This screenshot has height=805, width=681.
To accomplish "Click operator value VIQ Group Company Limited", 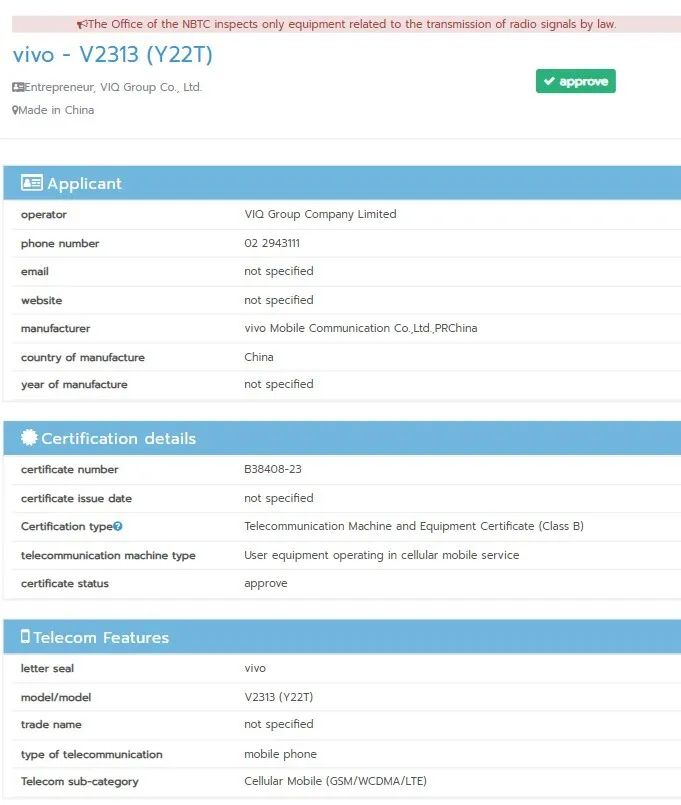I will click(320, 214).
